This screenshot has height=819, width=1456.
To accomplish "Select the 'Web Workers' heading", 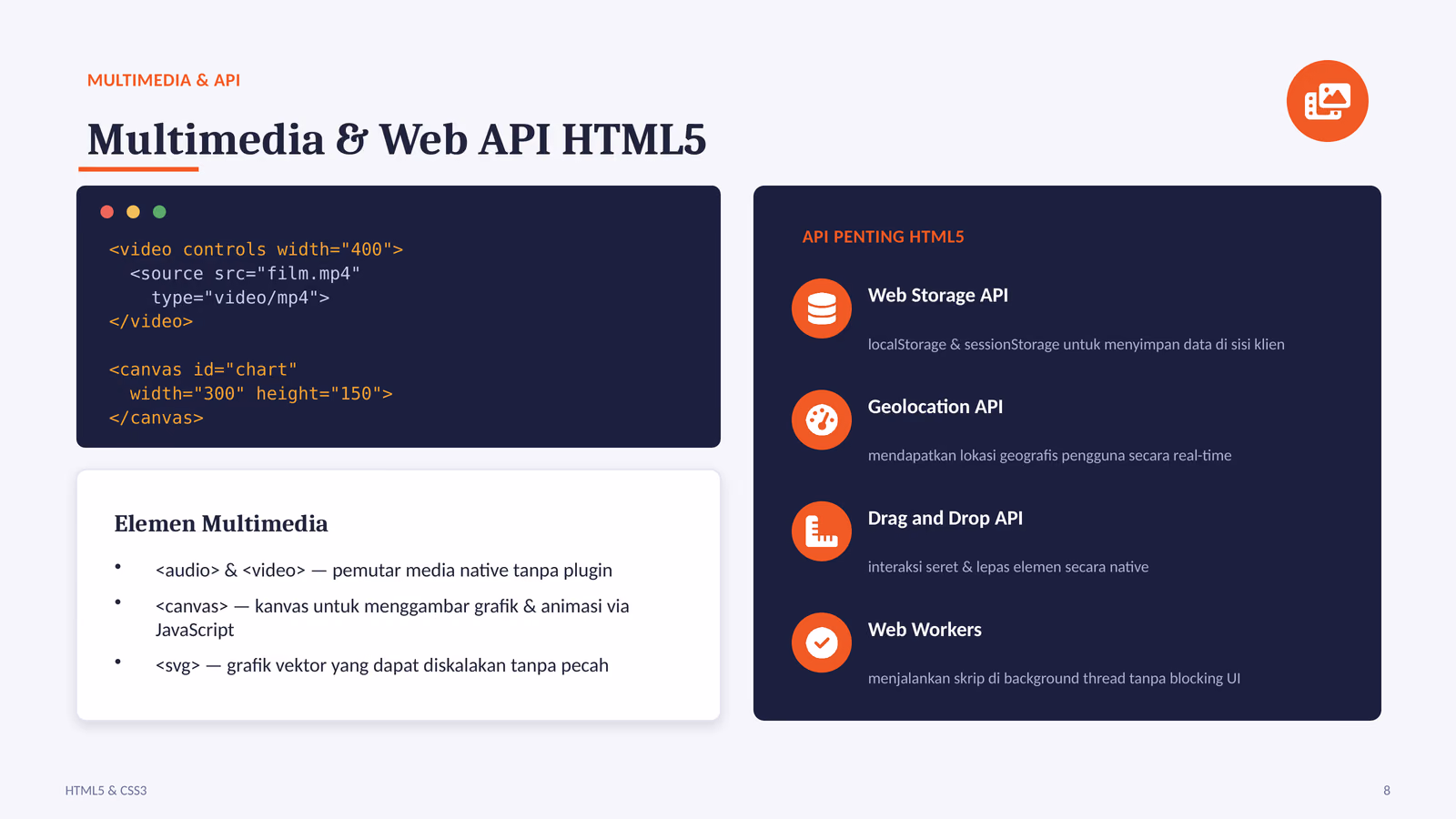I will (925, 630).
